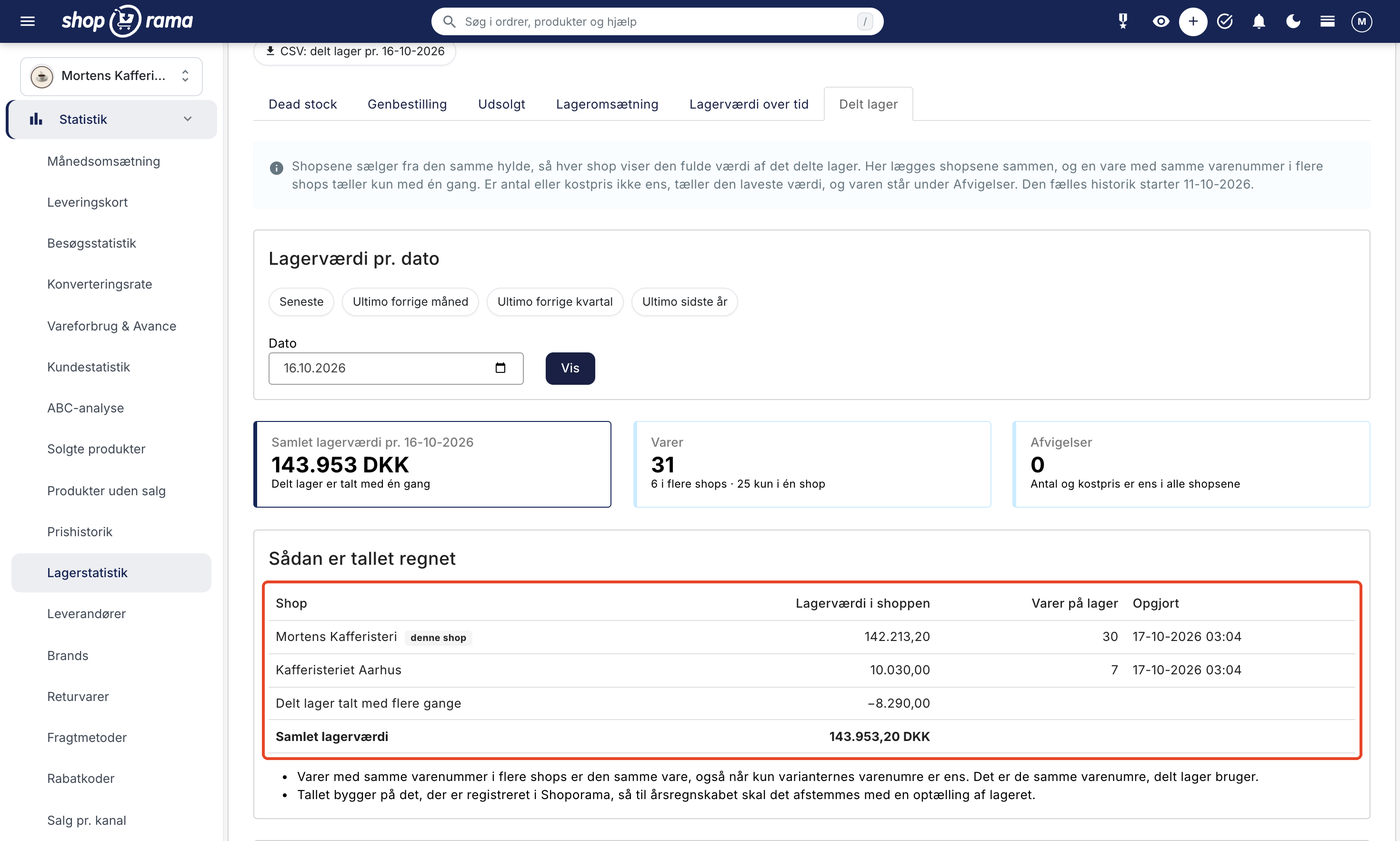Open ABC-analyse in the sidebar
Screen dimensions: 1400x841
point(85,408)
